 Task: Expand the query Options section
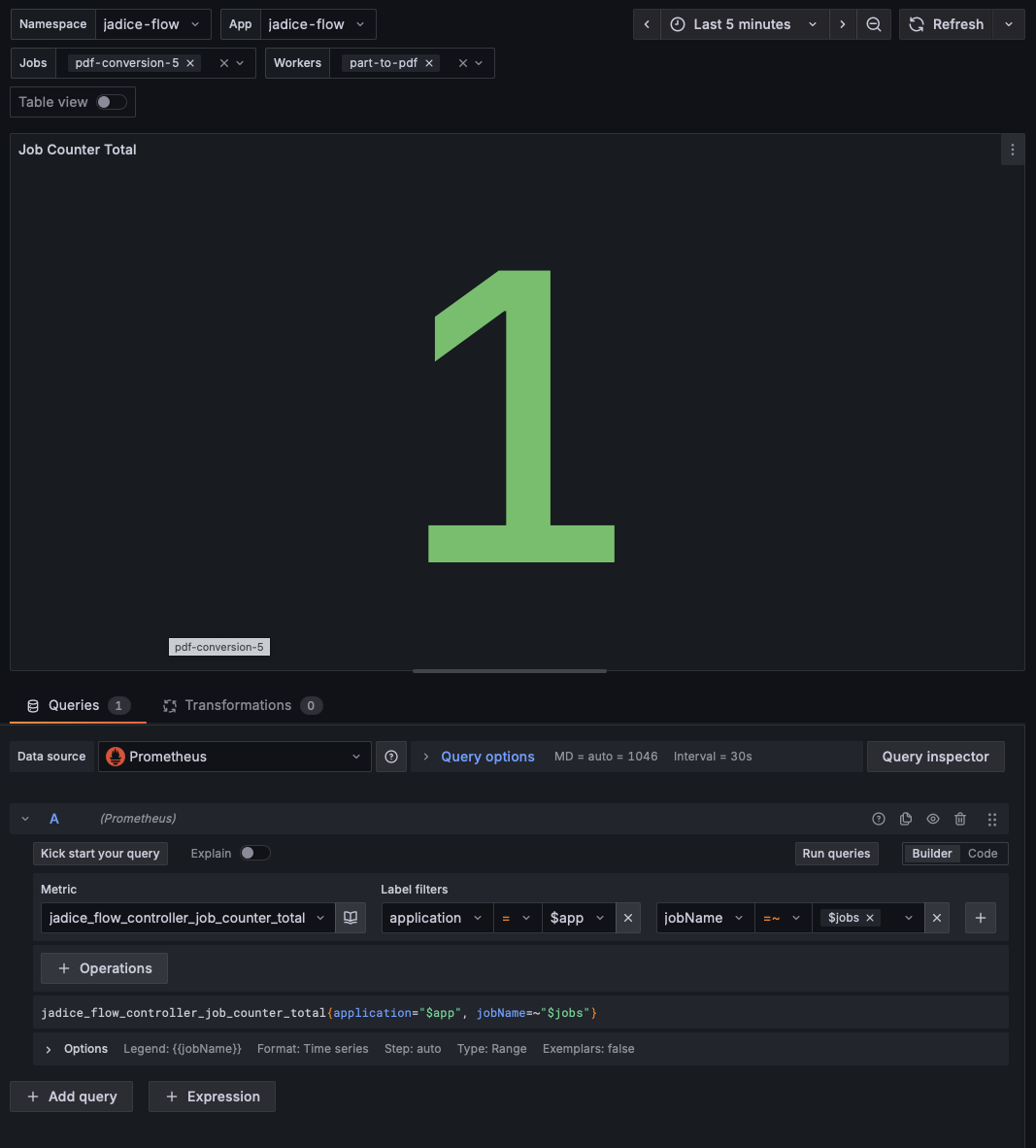pos(49,1049)
